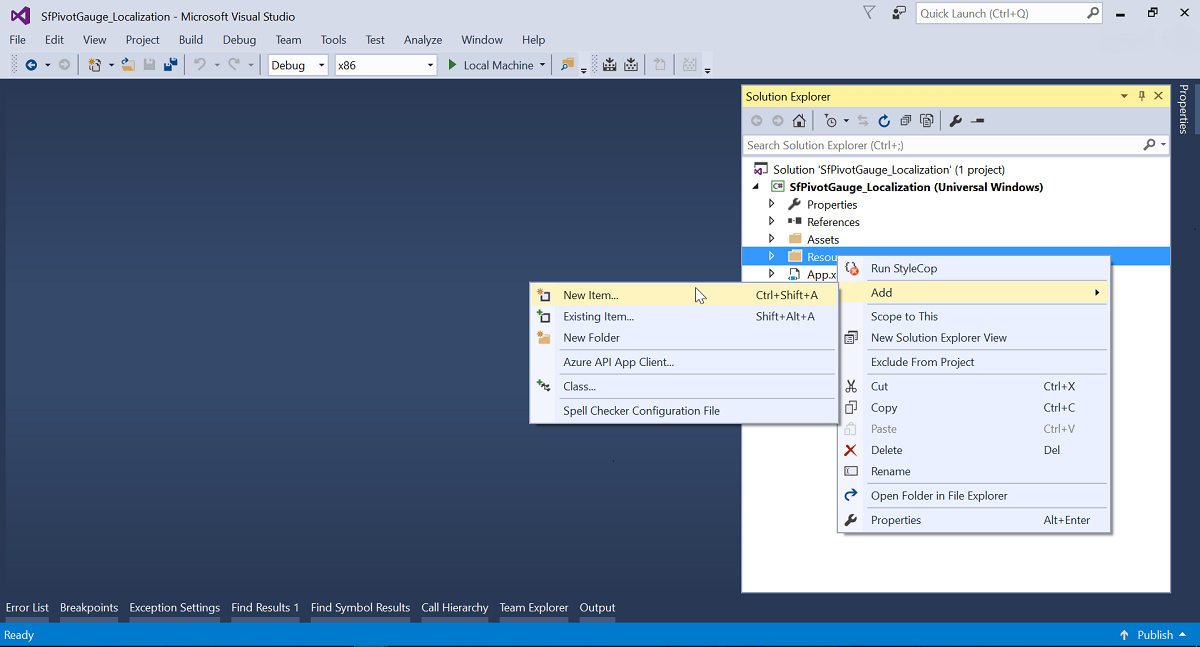Image resolution: width=1200 pixels, height=647 pixels.
Task: Click the Publish button in the status bar
Action: pos(1146,635)
